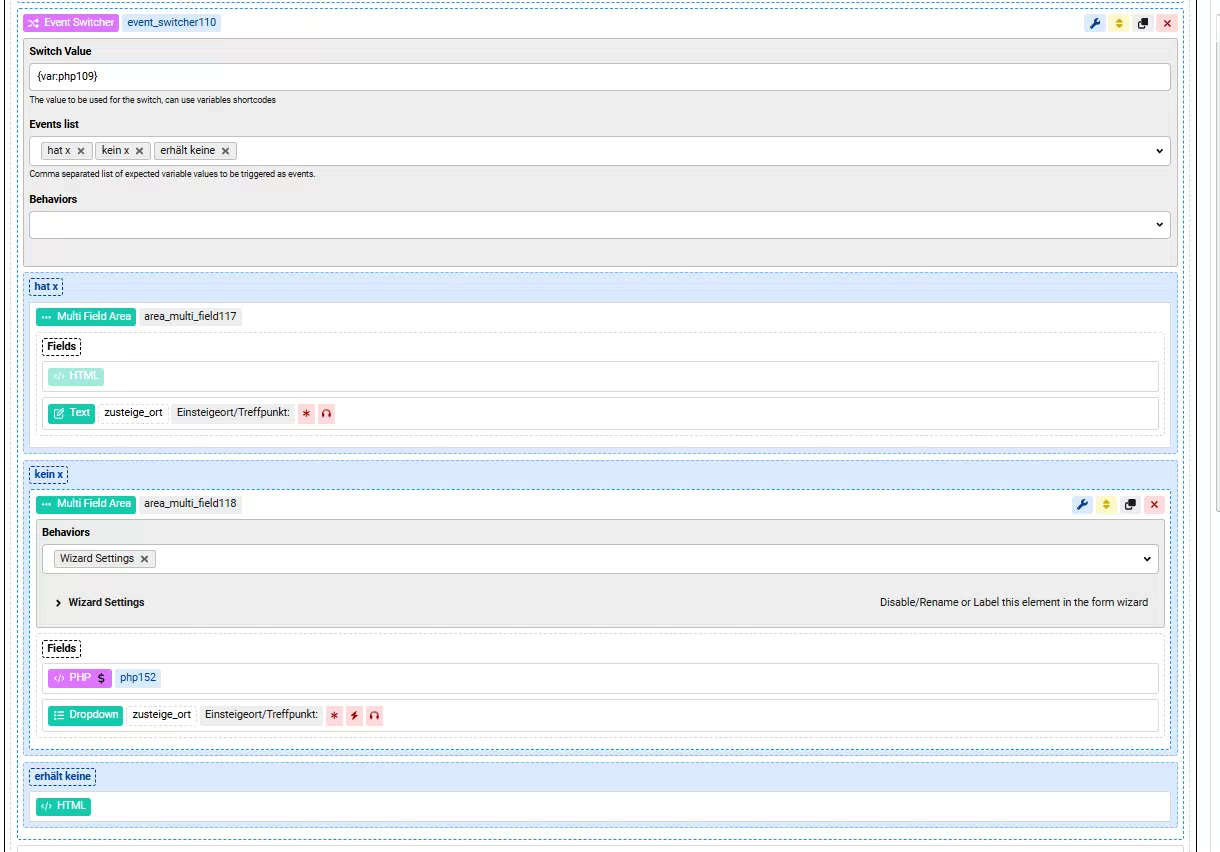Remove 'kein x' tag from Events list
Screen dimensions: 1220x852
[140, 151]
